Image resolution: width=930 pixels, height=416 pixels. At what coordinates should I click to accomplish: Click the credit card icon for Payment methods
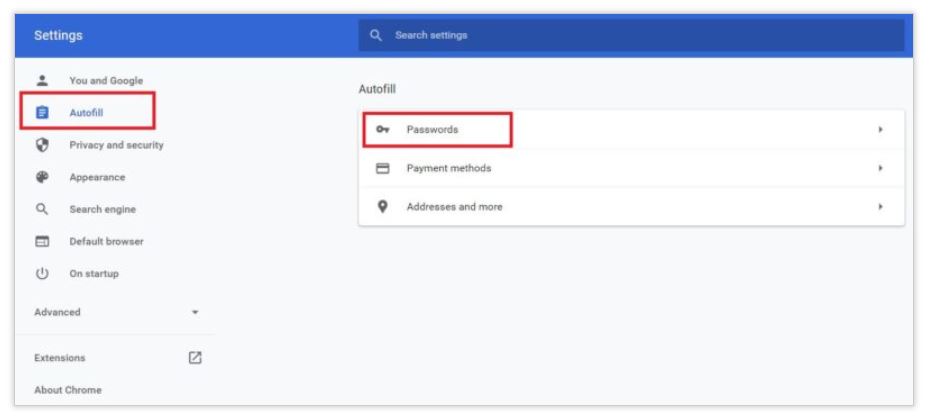coord(382,168)
